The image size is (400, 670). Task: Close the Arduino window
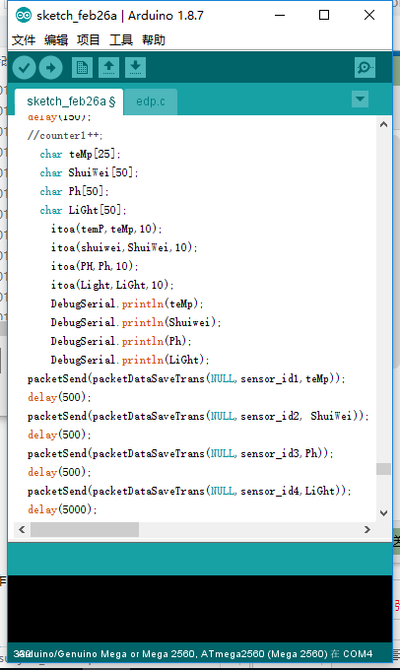[x=369, y=15]
